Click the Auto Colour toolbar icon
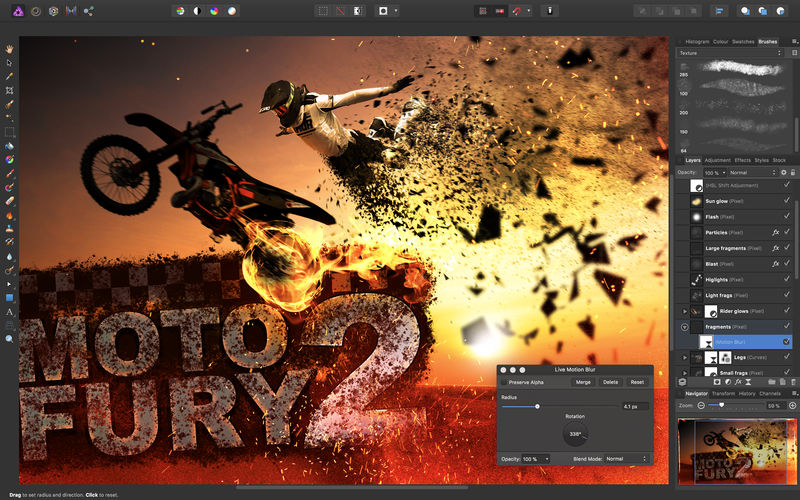Viewport: 800px width, 500px height. pos(214,11)
